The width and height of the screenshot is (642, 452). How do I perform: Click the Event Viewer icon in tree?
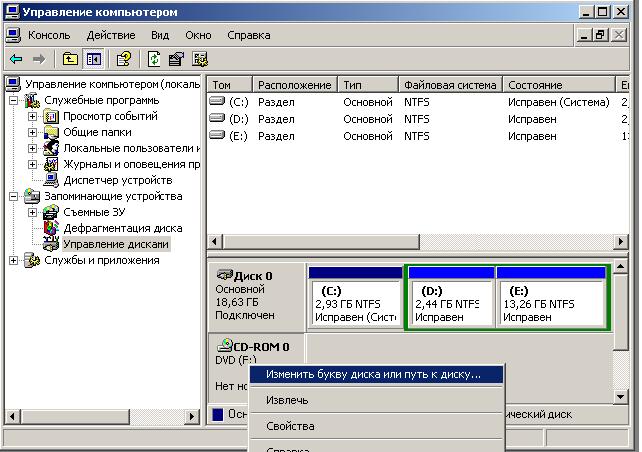[51, 117]
